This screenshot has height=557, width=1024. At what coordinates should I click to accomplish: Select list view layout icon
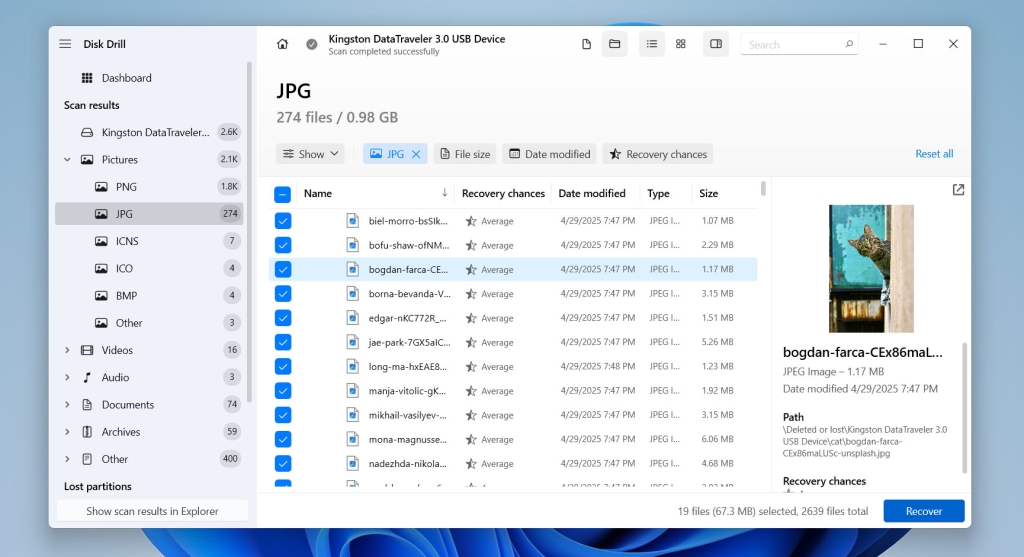(652, 44)
